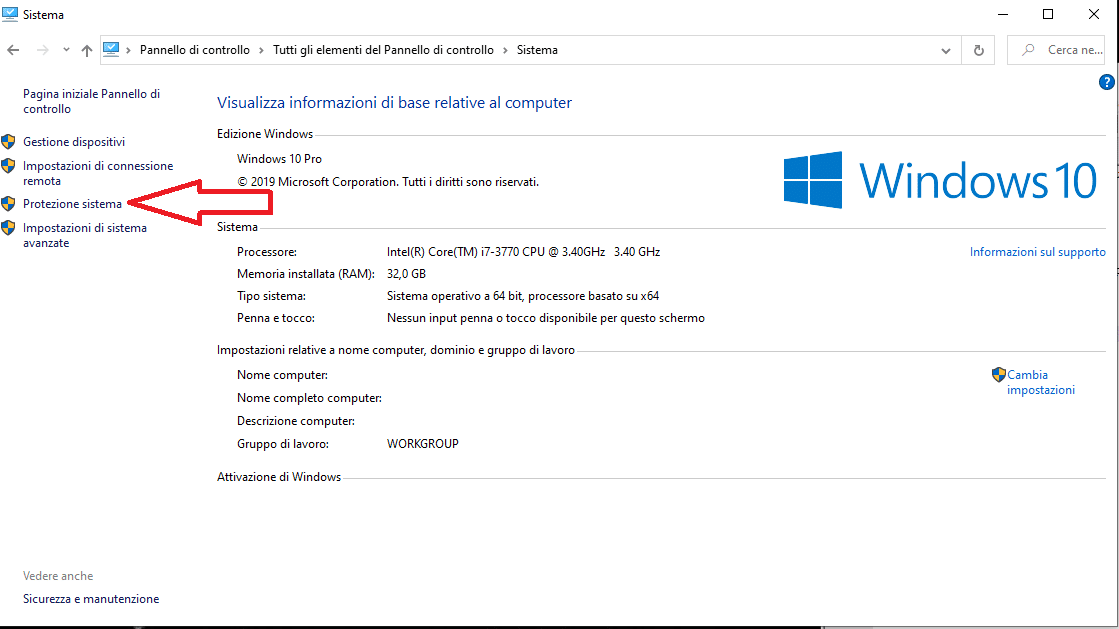Click the 'Attivazione di Windows' section label
The image size is (1119, 629).
coord(279,477)
